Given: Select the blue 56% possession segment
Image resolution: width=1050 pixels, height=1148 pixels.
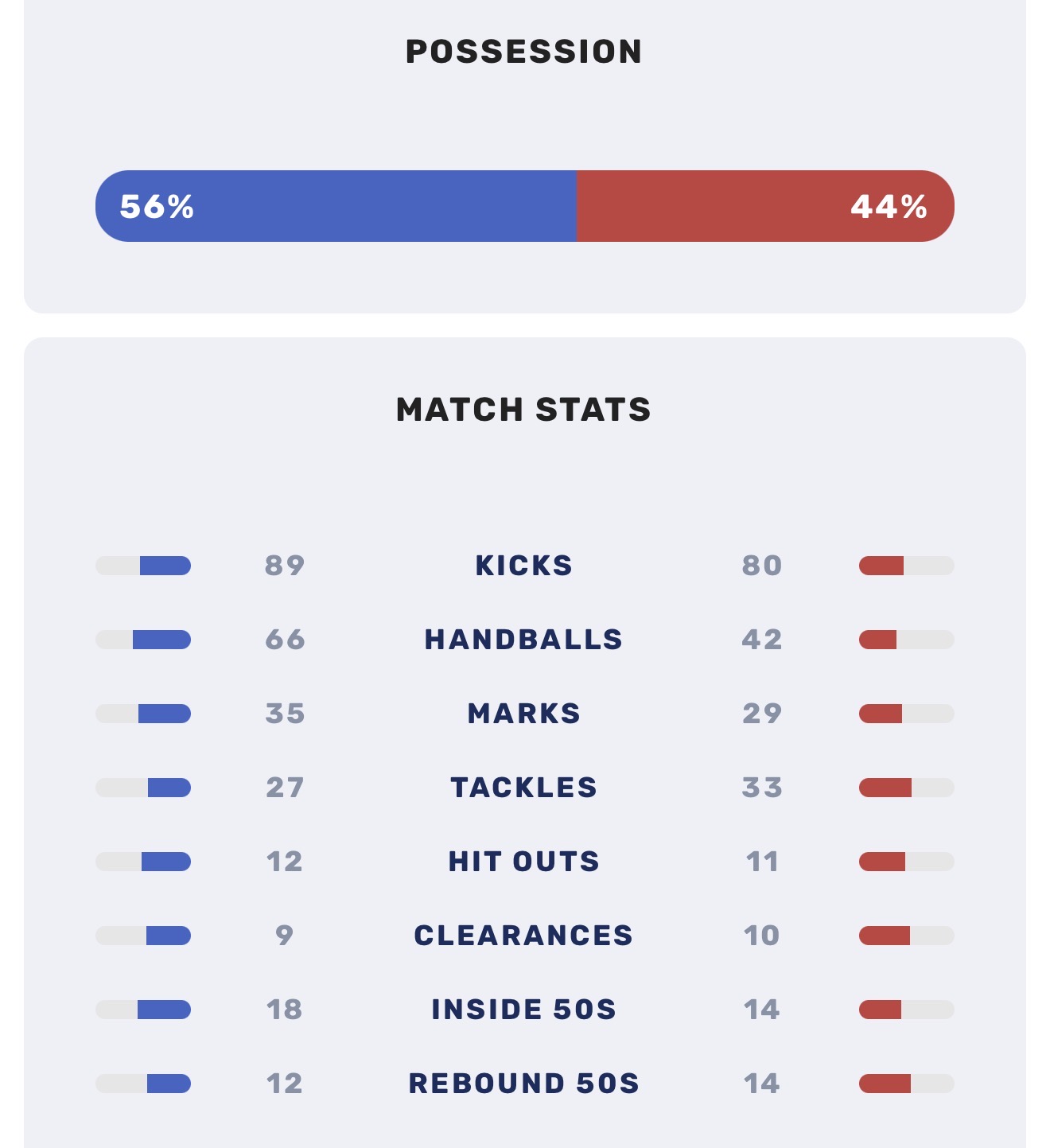Looking at the screenshot, I should click(336, 206).
